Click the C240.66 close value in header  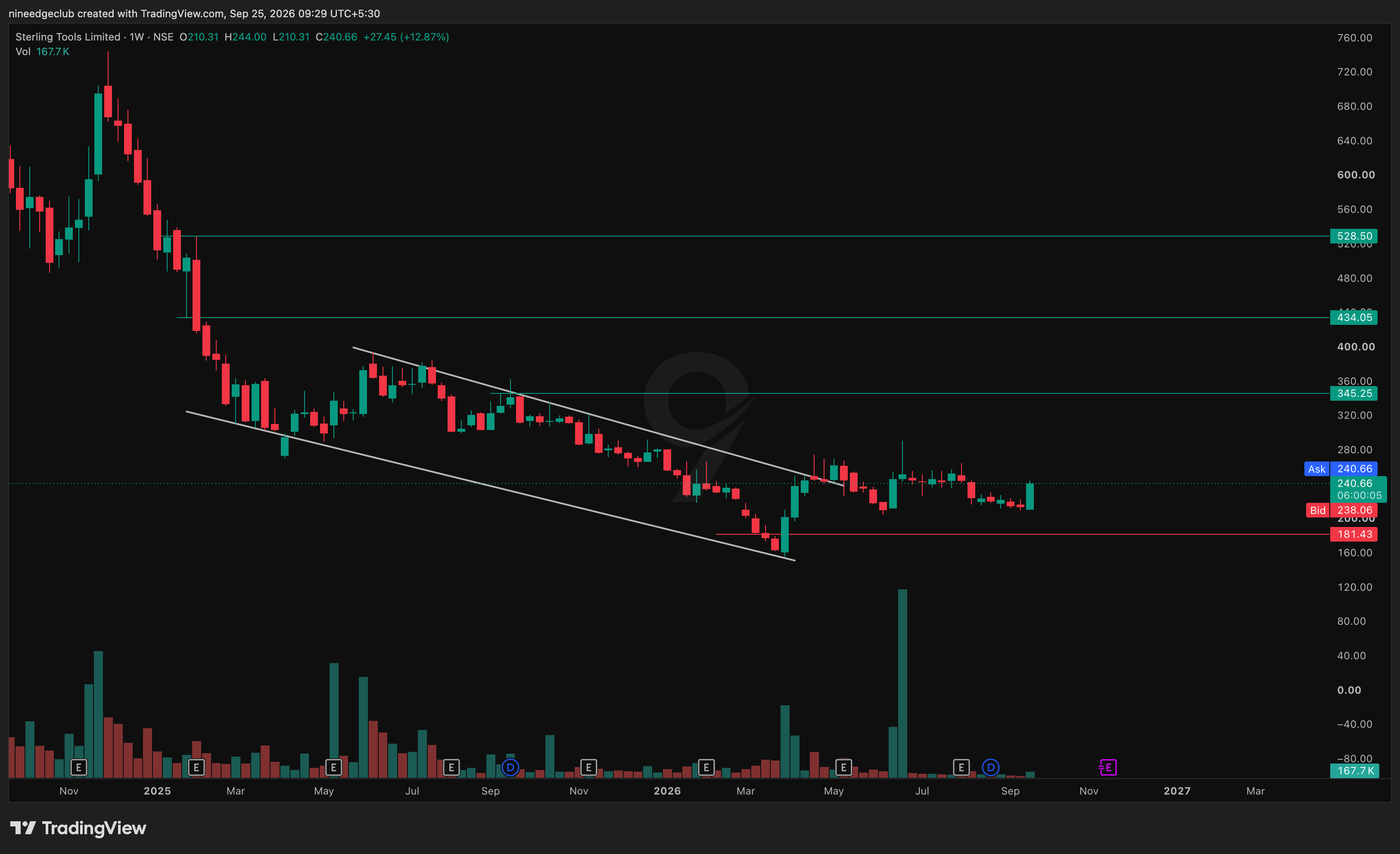click(x=336, y=37)
